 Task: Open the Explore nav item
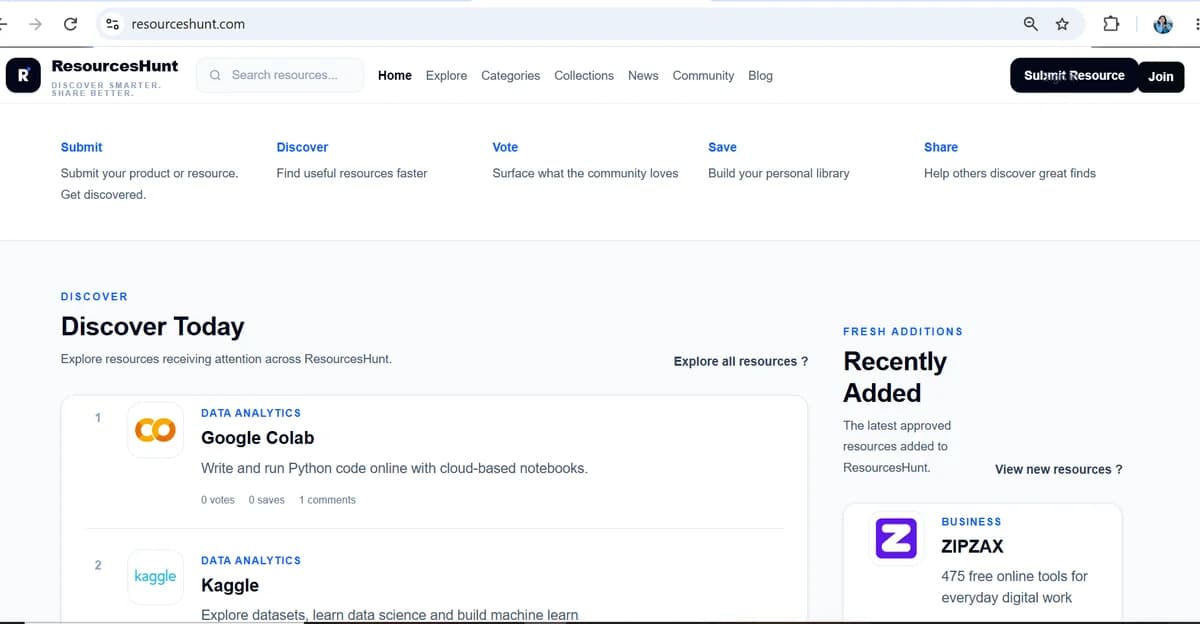(x=446, y=76)
